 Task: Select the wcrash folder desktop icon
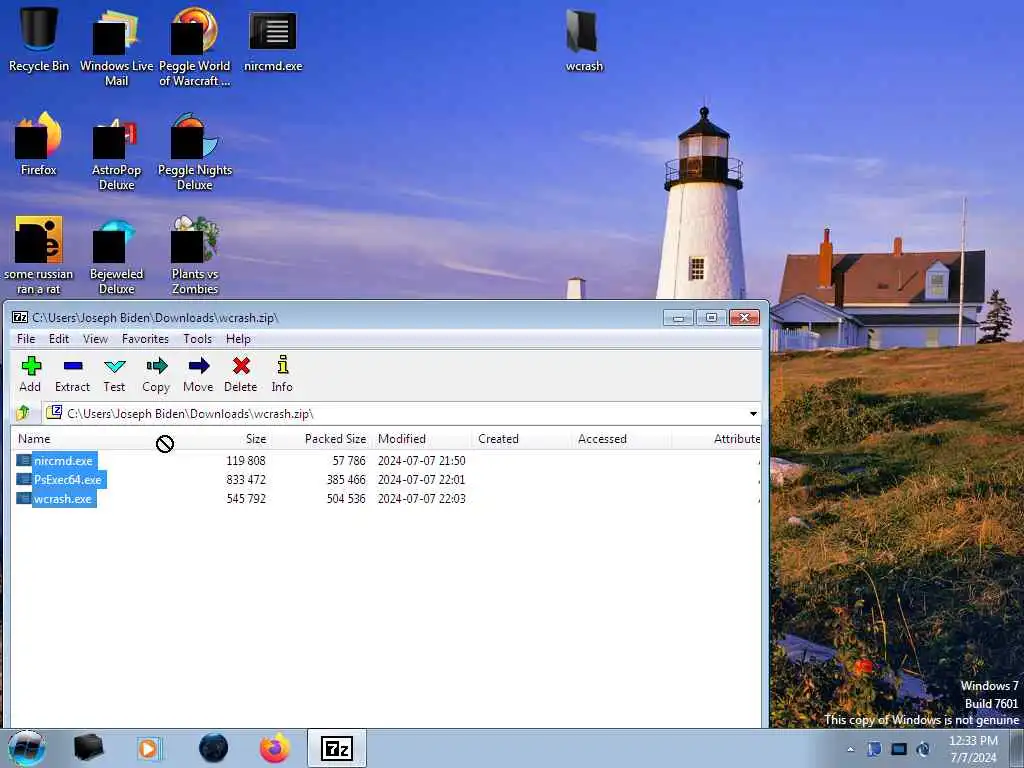[584, 39]
